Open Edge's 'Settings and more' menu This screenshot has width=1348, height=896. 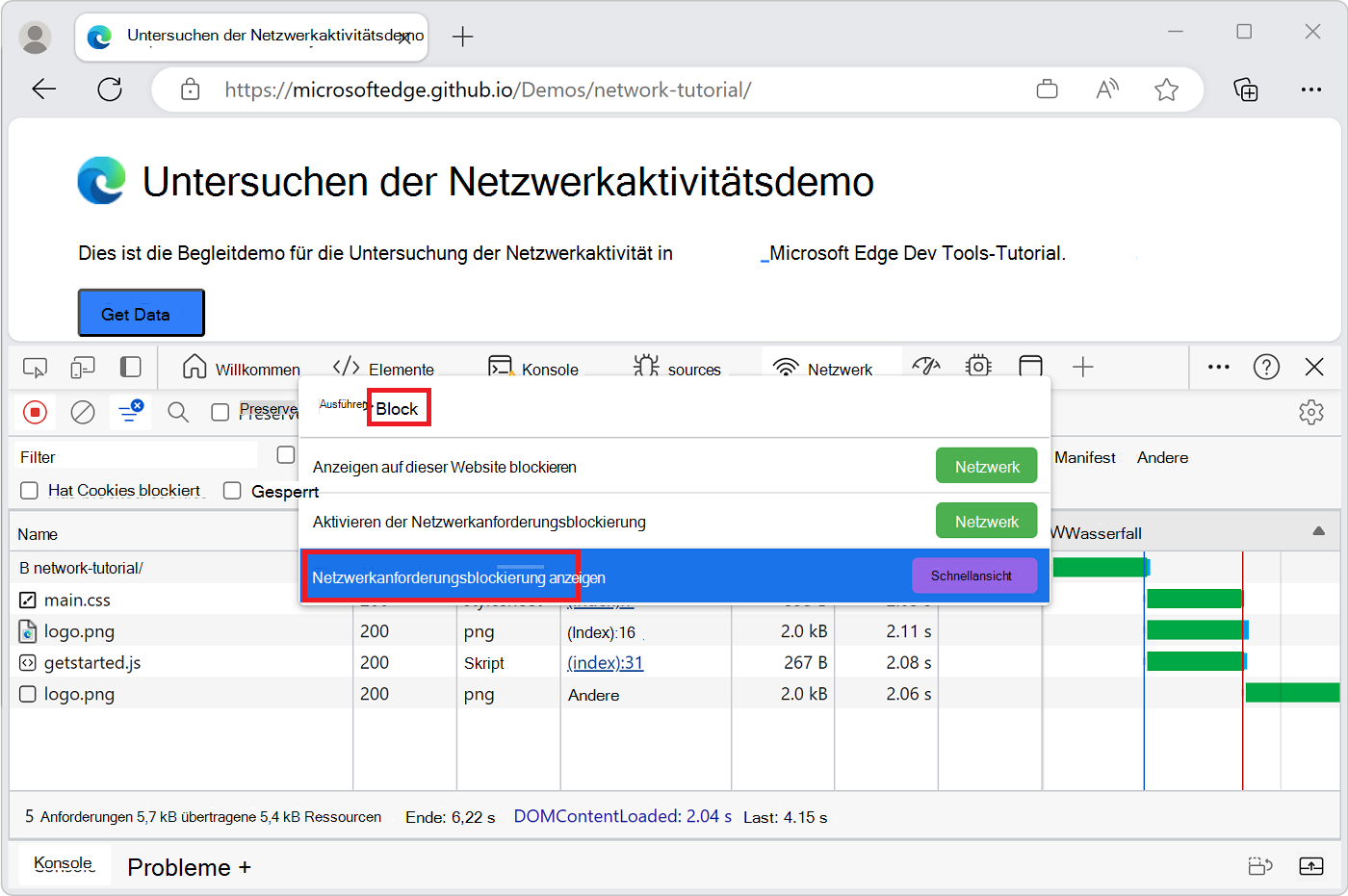tap(1311, 89)
